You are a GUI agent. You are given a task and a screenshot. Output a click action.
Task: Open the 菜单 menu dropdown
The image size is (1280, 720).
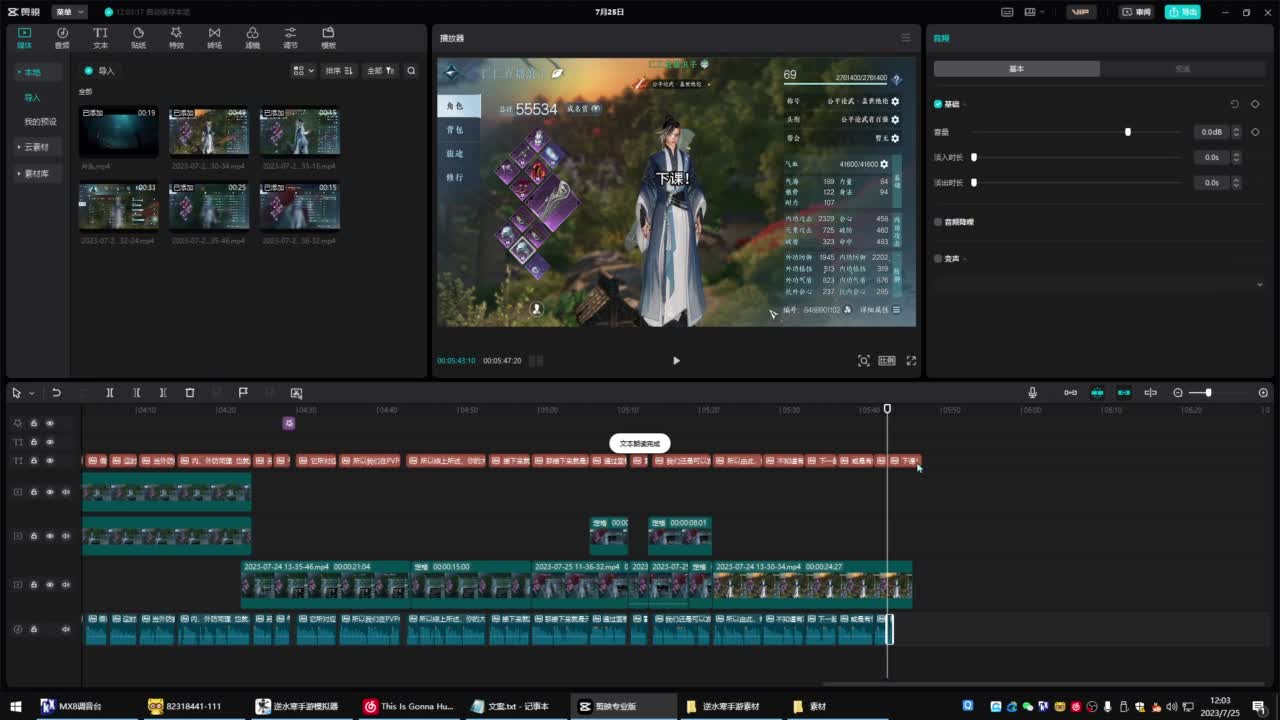(69, 12)
